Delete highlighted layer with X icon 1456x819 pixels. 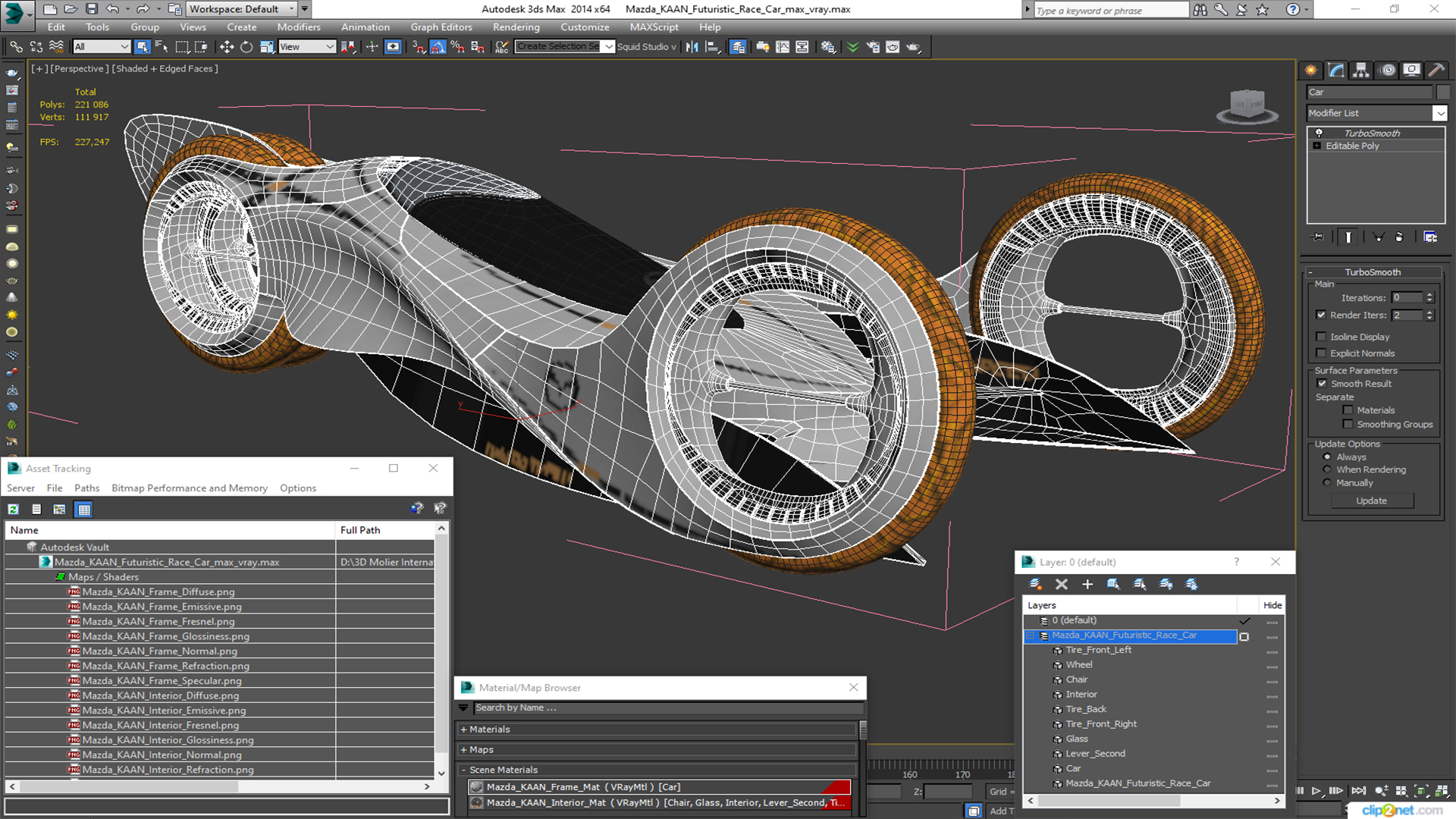(x=1062, y=584)
